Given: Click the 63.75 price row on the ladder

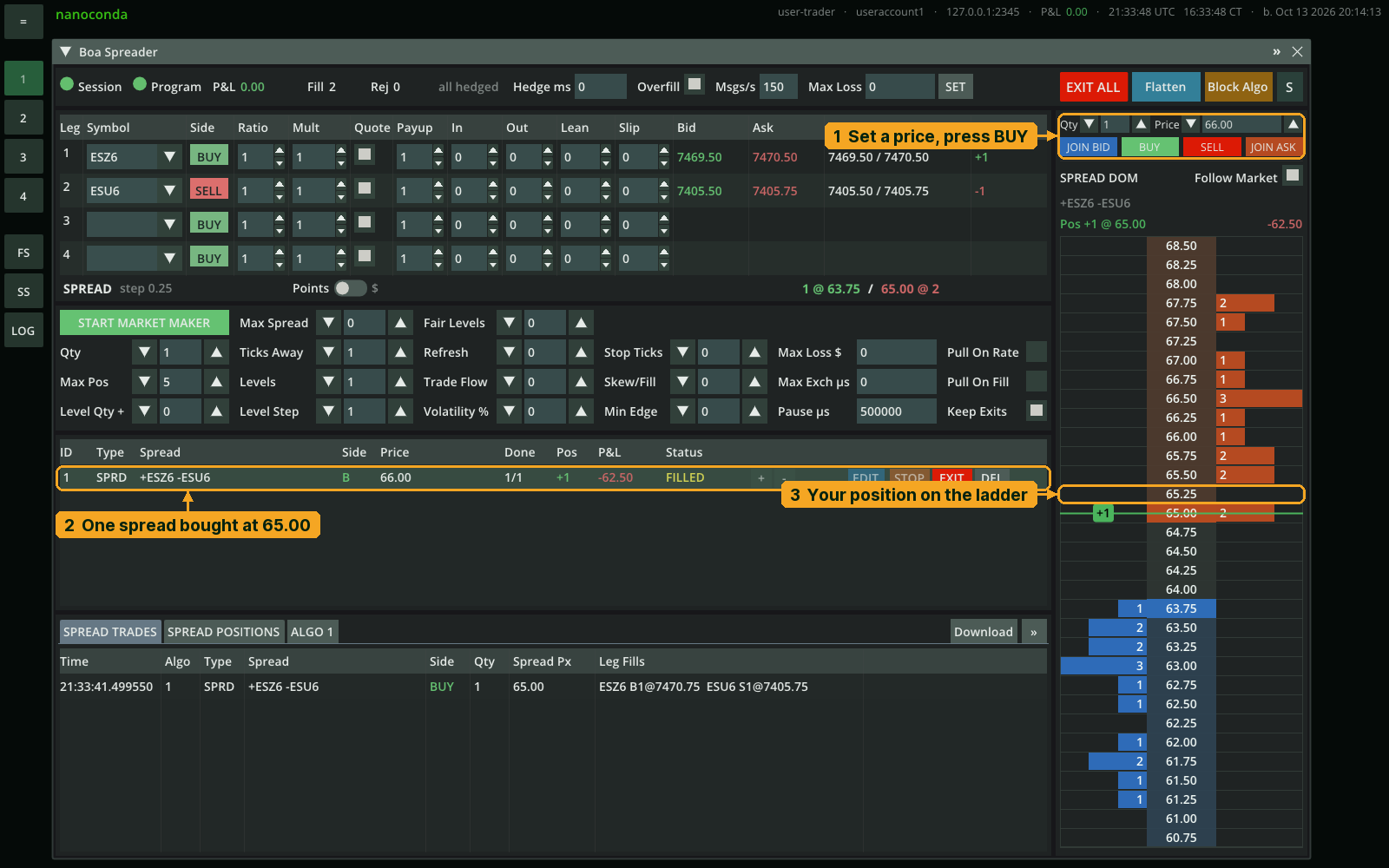Looking at the screenshot, I should (1181, 608).
